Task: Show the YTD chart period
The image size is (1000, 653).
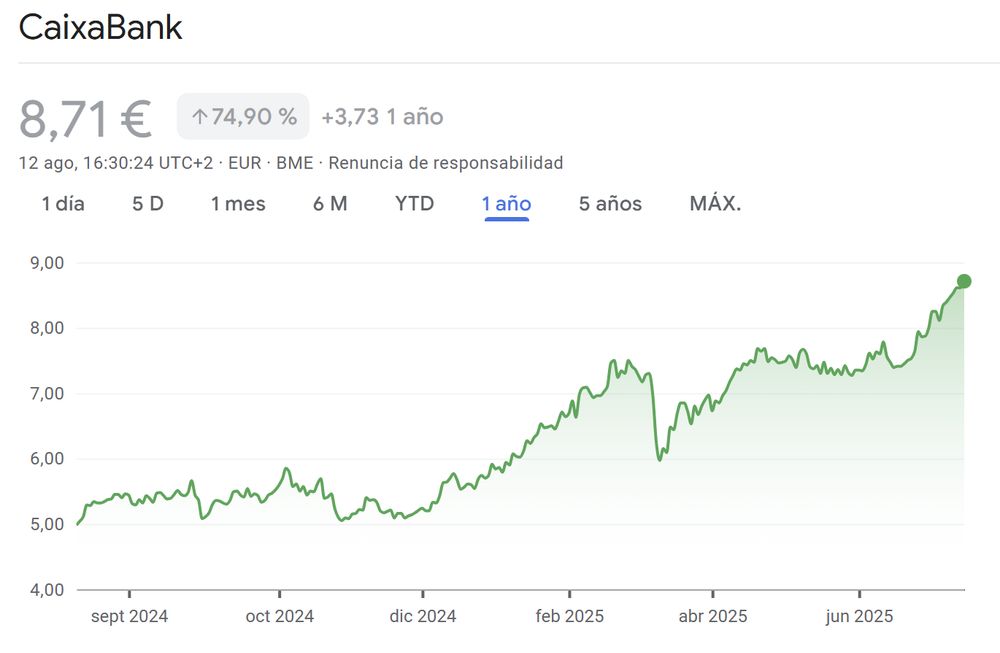Action: point(414,204)
